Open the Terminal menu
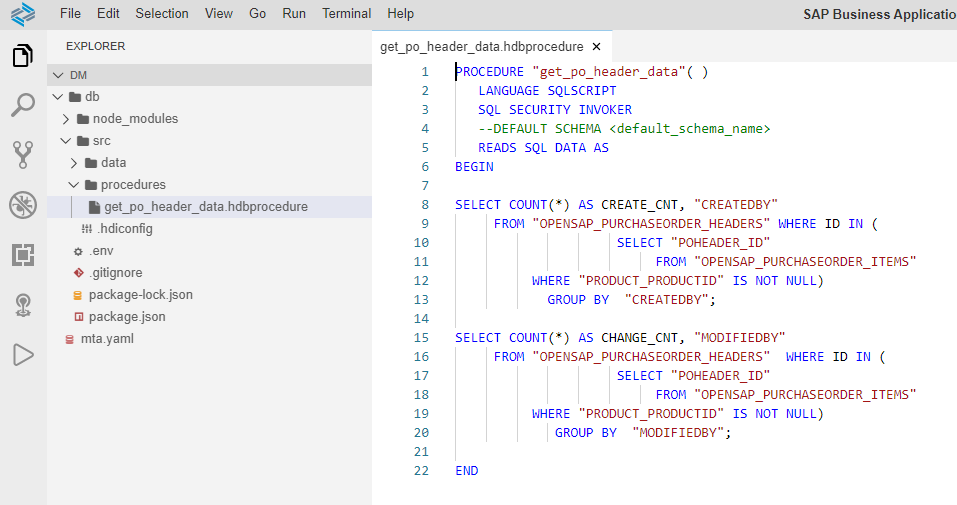 click(346, 13)
